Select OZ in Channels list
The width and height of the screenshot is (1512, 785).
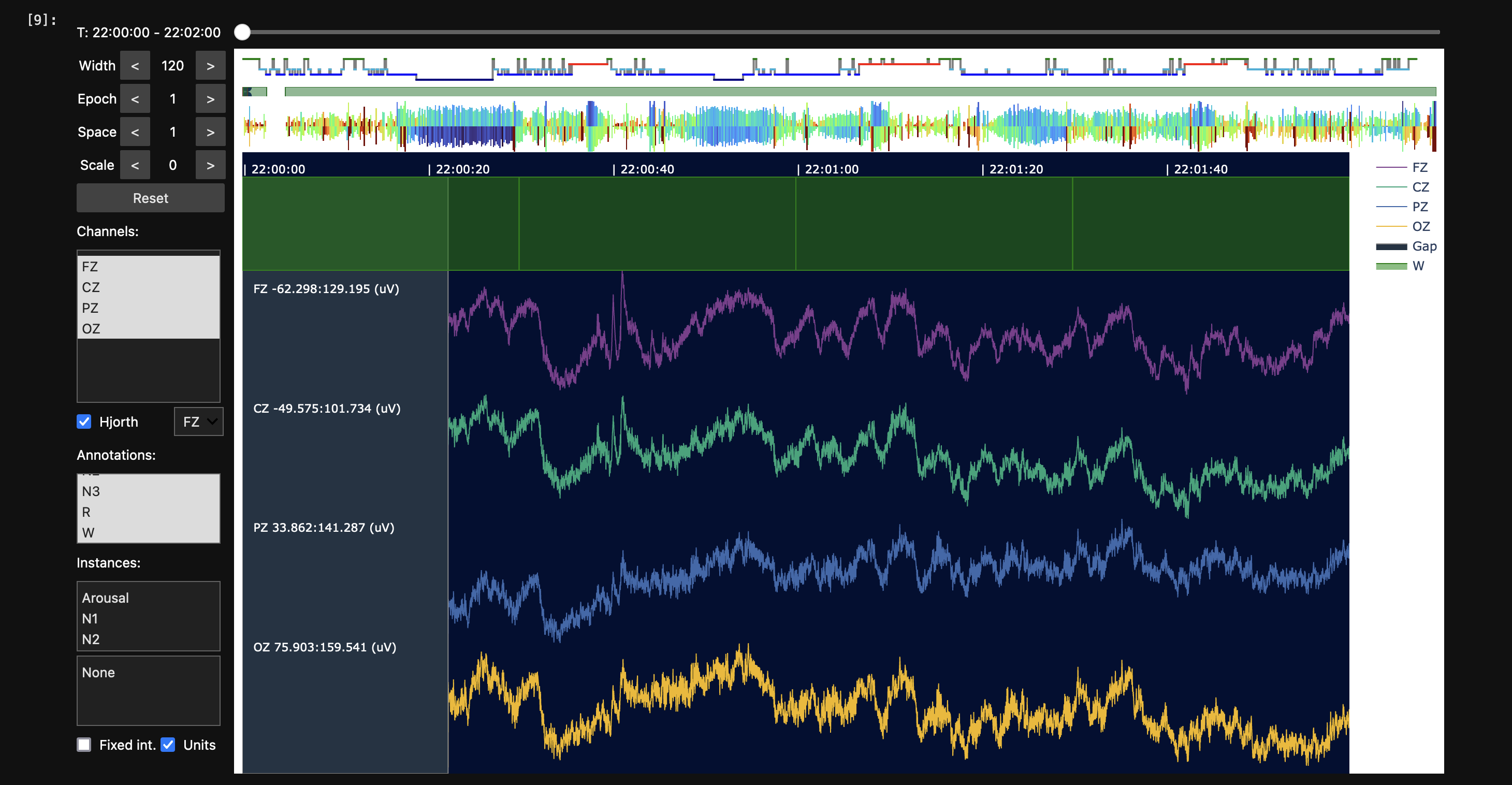[91, 329]
